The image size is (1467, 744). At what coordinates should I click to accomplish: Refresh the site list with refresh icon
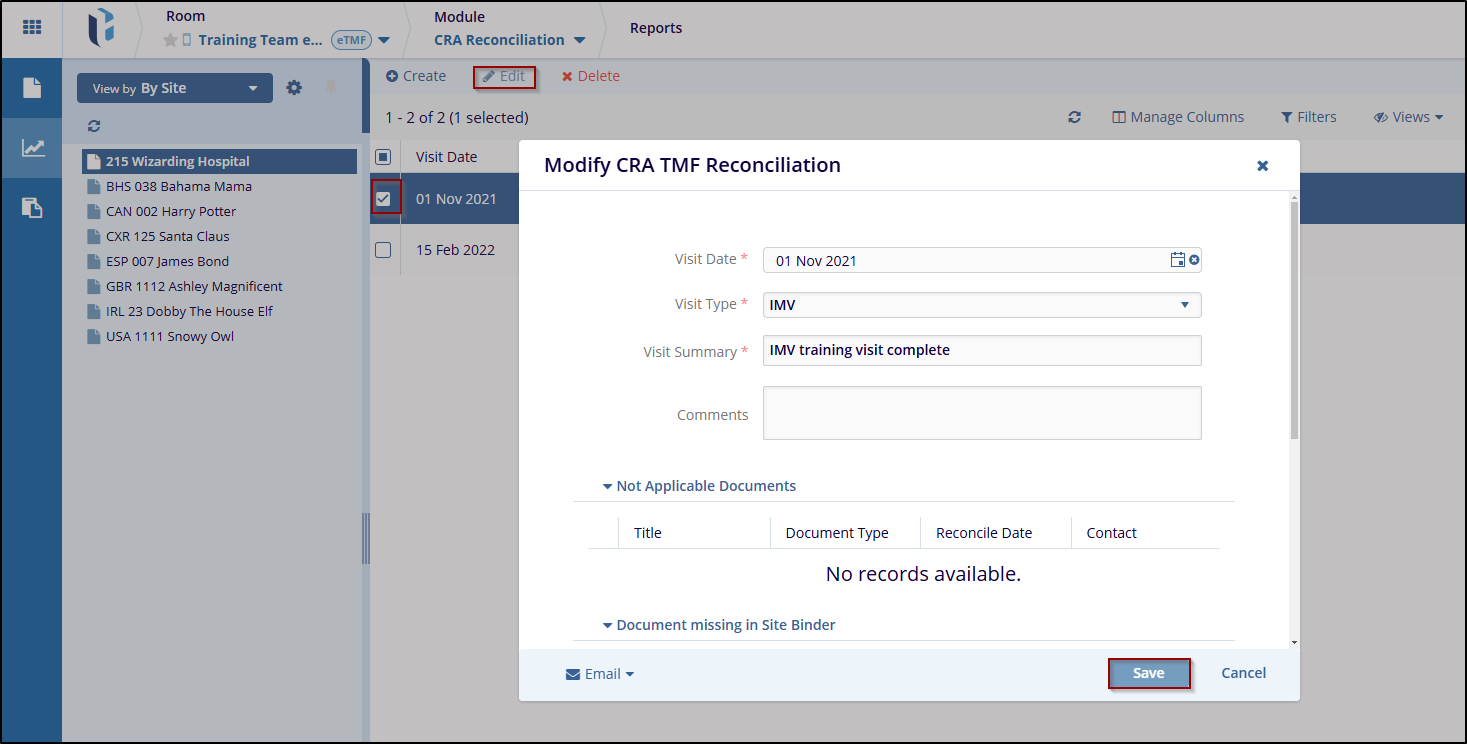point(94,126)
